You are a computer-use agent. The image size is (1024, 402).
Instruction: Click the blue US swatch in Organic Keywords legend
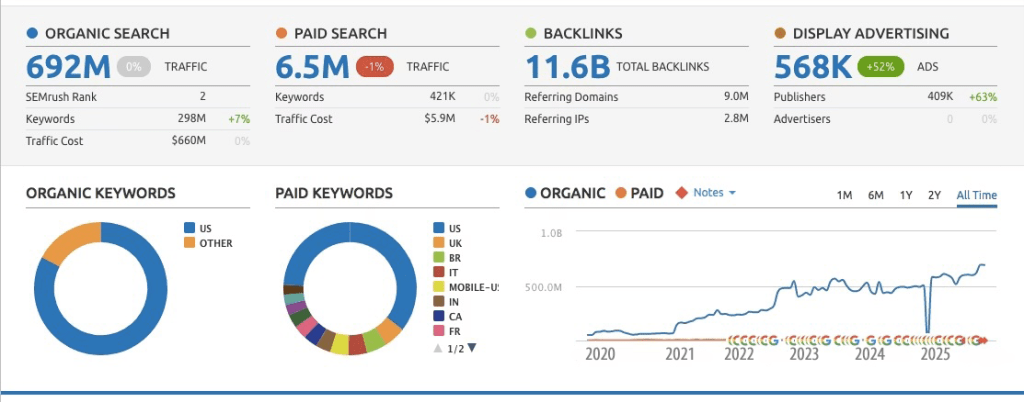click(189, 228)
